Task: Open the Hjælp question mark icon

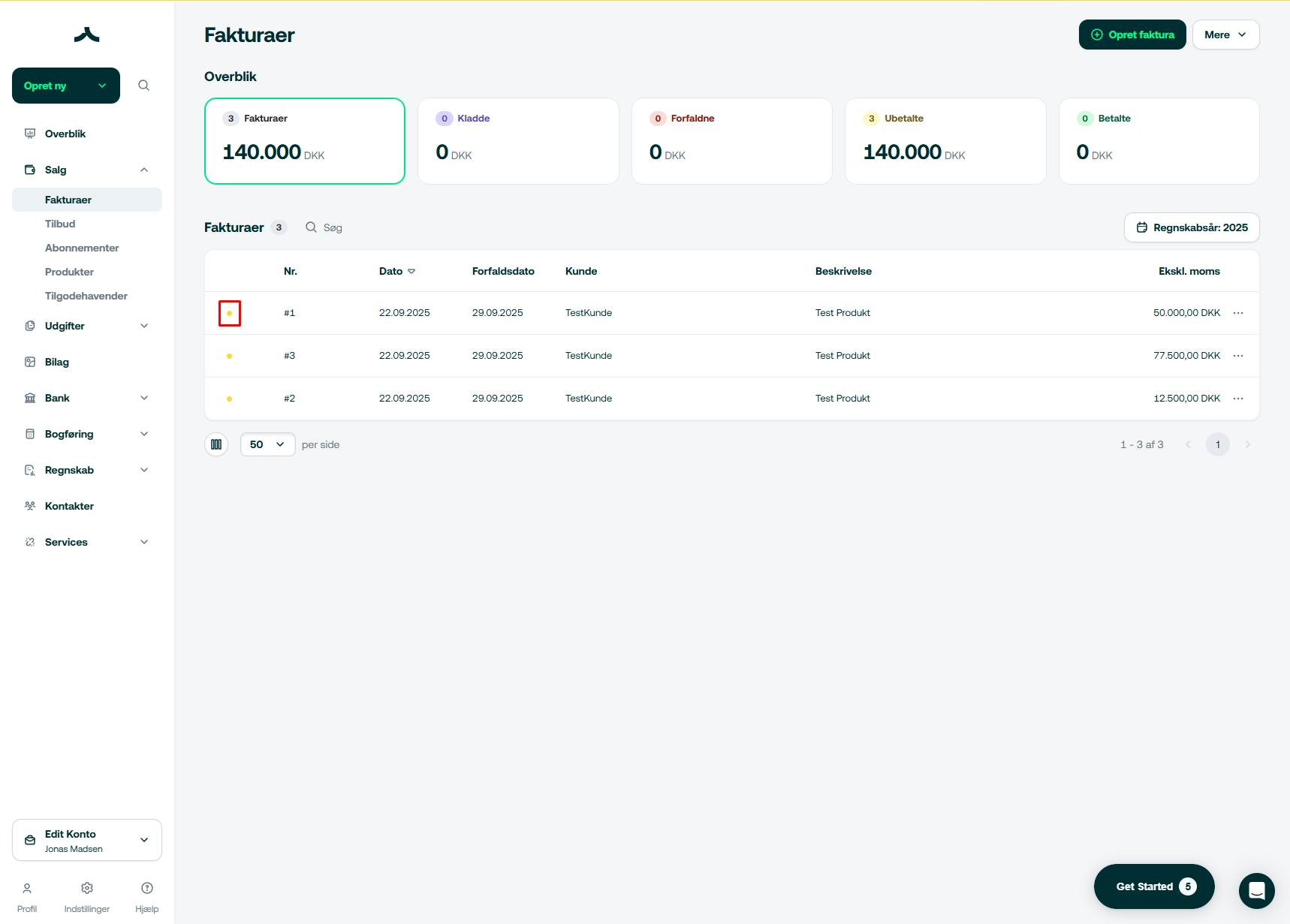Action: pos(147,889)
